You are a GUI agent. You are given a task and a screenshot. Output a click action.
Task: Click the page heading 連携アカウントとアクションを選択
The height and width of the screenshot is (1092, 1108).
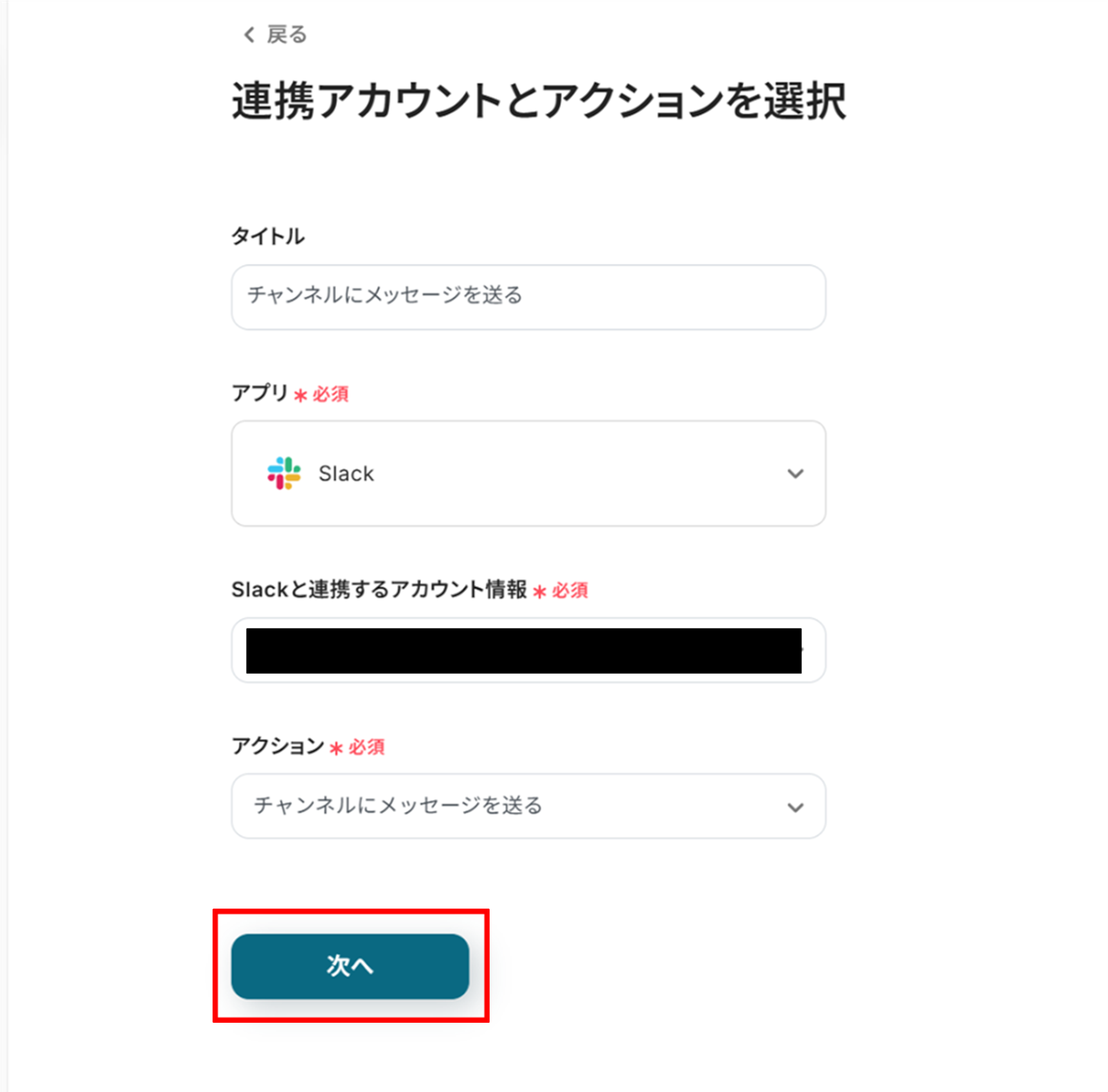click(x=538, y=101)
